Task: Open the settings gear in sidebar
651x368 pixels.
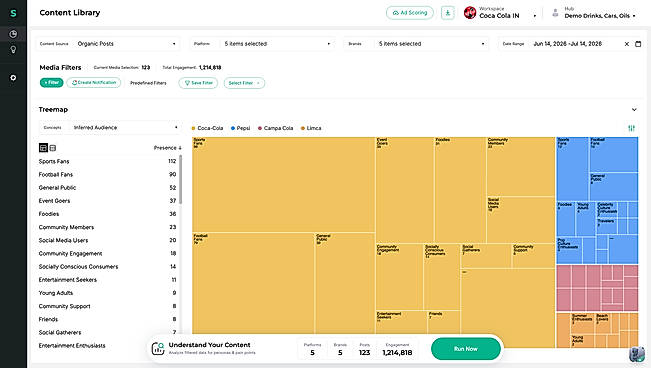Action: [x=13, y=78]
